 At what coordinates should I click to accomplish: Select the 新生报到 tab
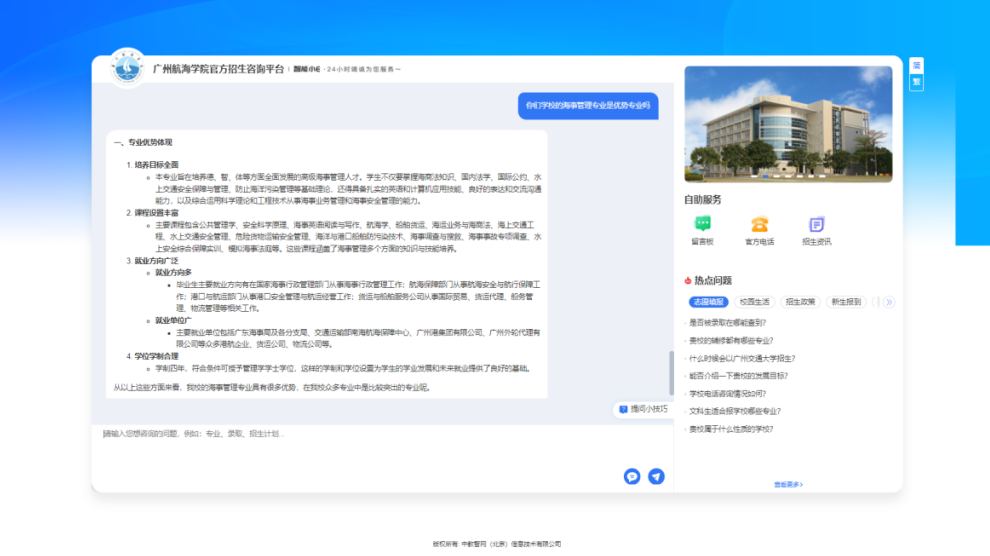pos(846,301)
